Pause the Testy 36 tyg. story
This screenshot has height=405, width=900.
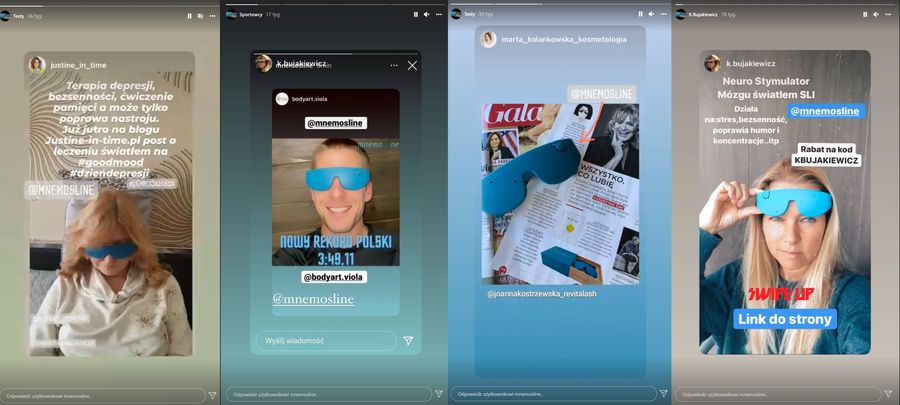point(189,16)
